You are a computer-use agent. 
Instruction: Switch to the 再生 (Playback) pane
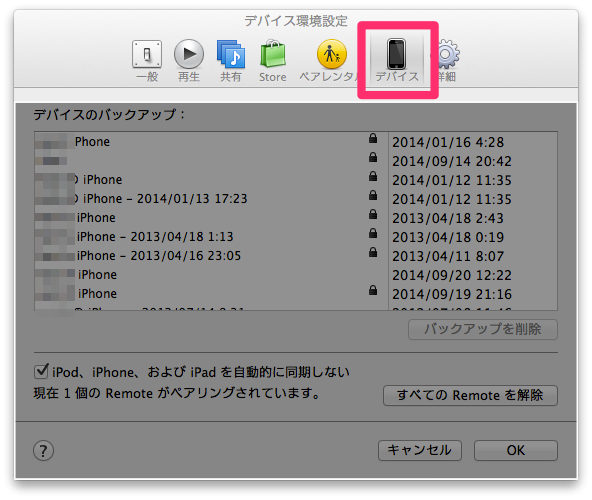click(x=189, y=61)
